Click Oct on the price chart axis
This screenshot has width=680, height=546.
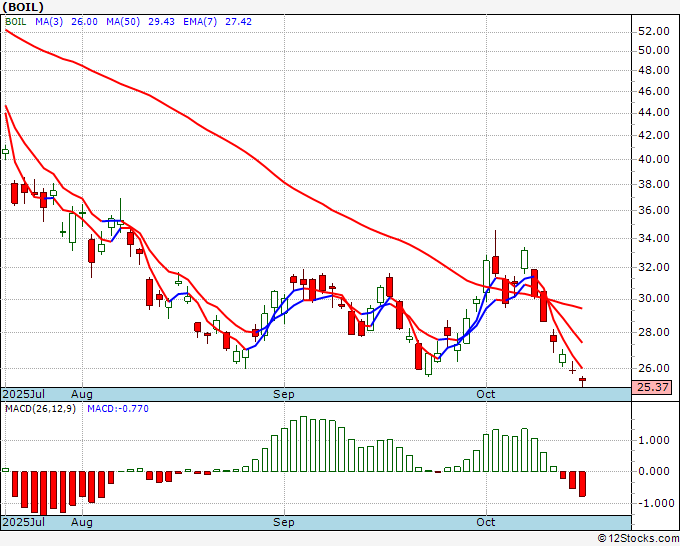486,394
